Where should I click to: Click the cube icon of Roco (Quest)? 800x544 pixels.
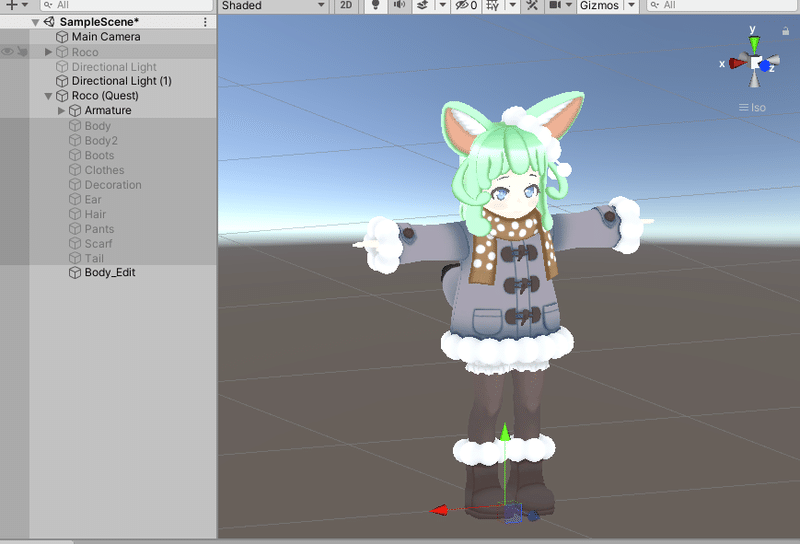click(x=62, y=96)
